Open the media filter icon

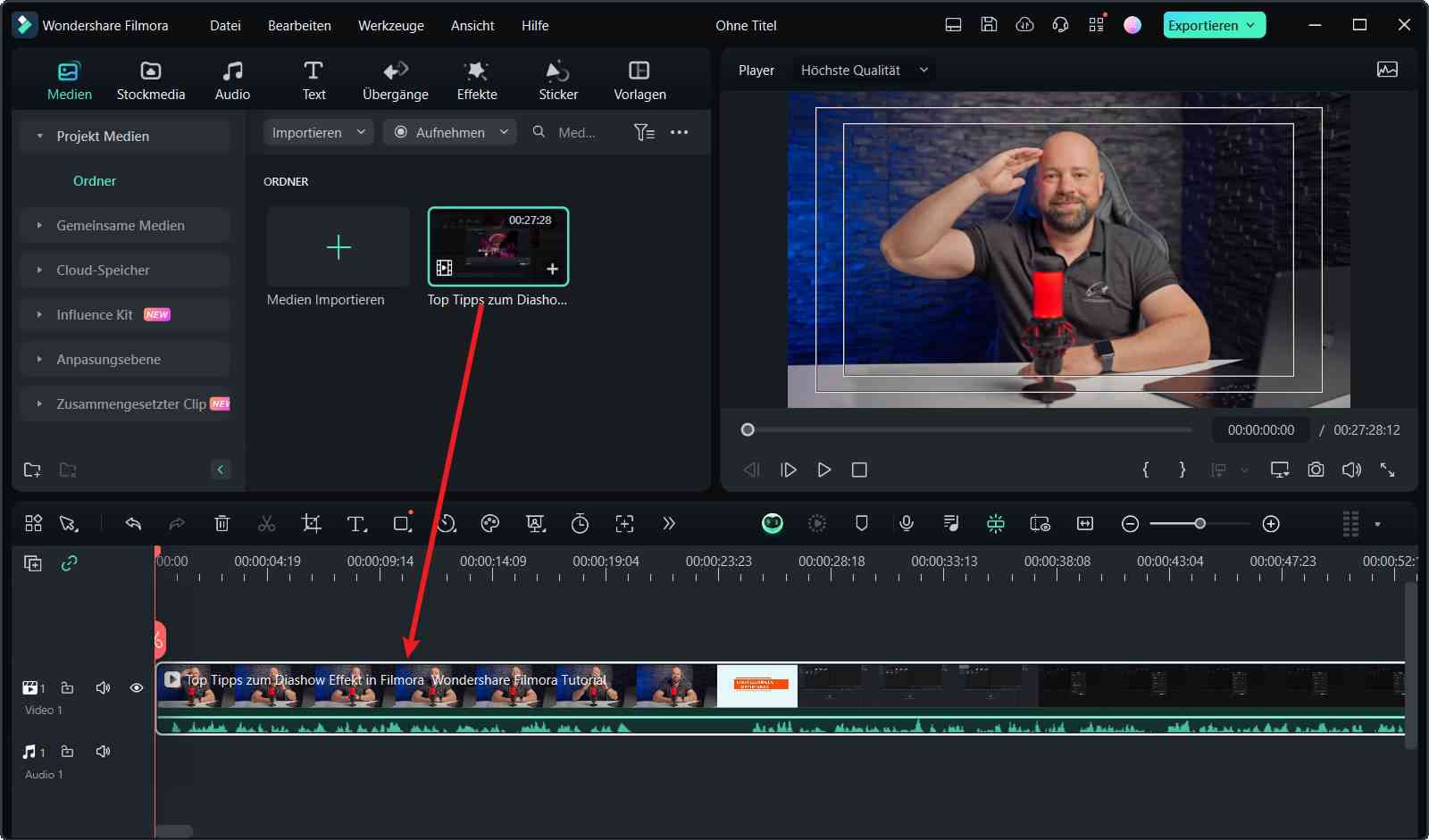[x=644, y=132]
